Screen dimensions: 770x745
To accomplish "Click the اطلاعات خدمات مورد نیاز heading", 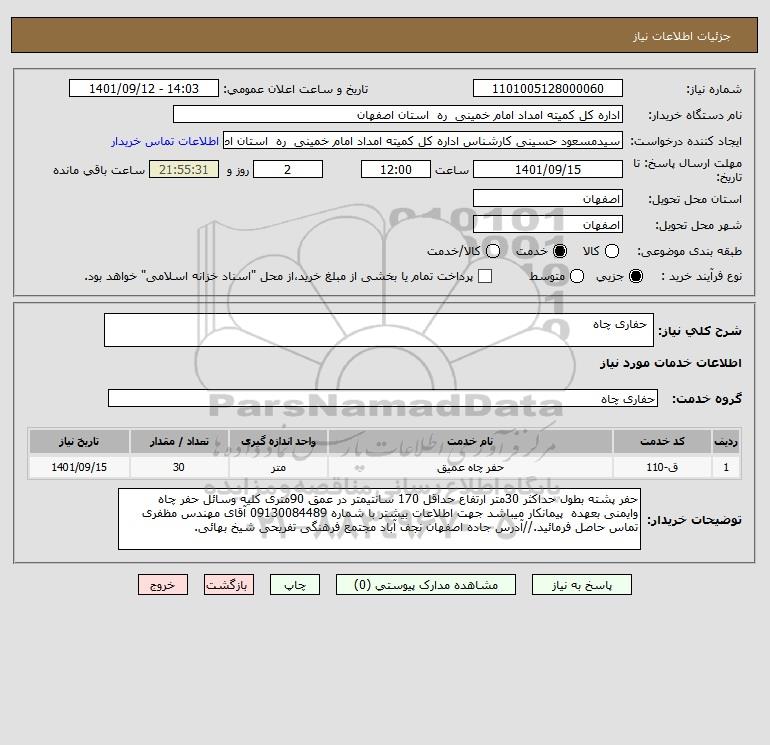I will point(670,363).
